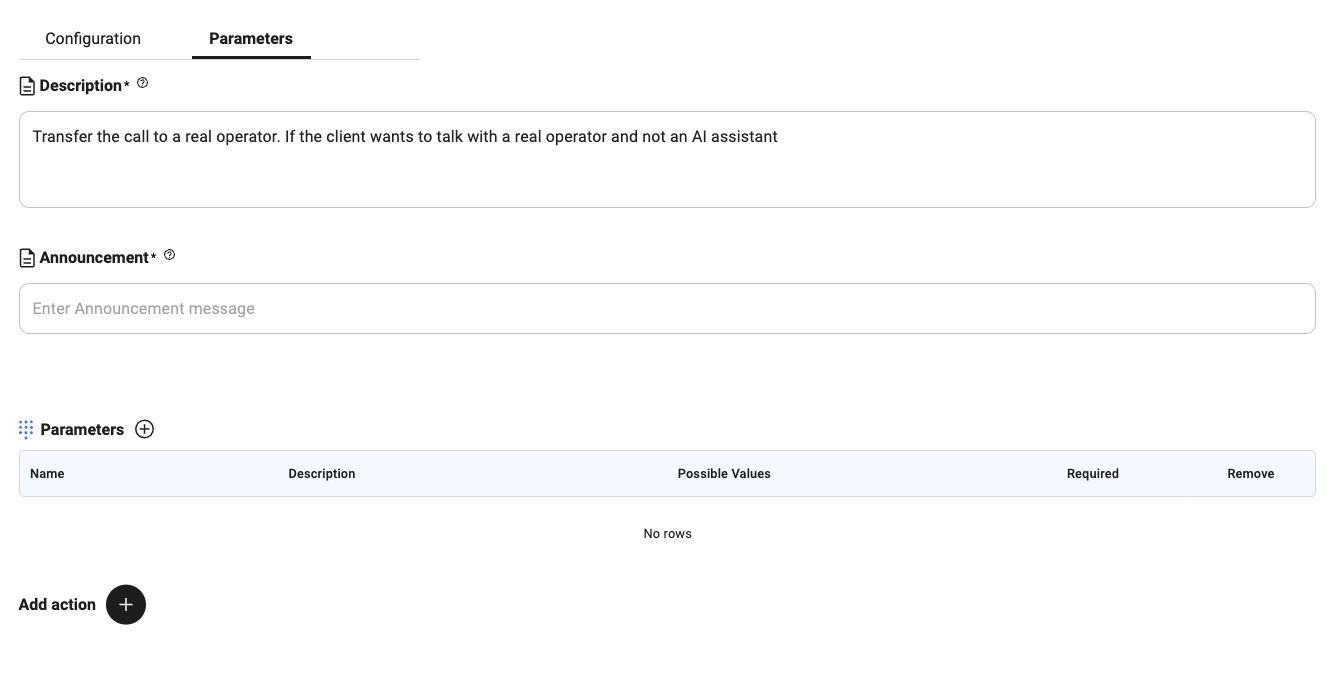Click the dark plus icon next to Add action
This screenshot has height=690, width=1340.
tap(126, 605)
